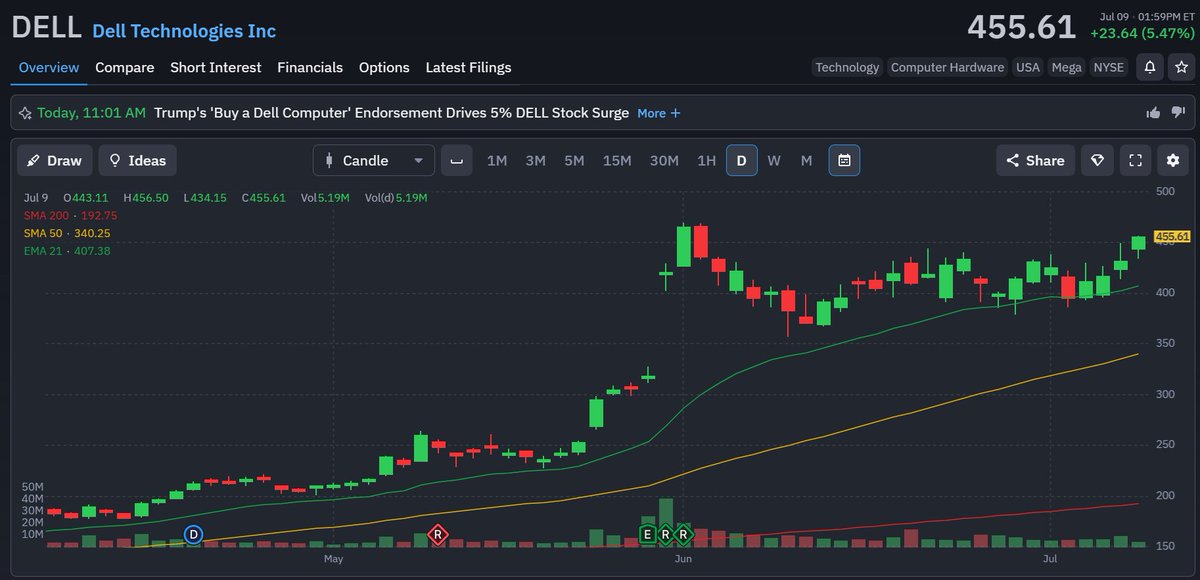Select the 1H timeframe
This screenshot has height=580, width=1200.
click(707, 160)
